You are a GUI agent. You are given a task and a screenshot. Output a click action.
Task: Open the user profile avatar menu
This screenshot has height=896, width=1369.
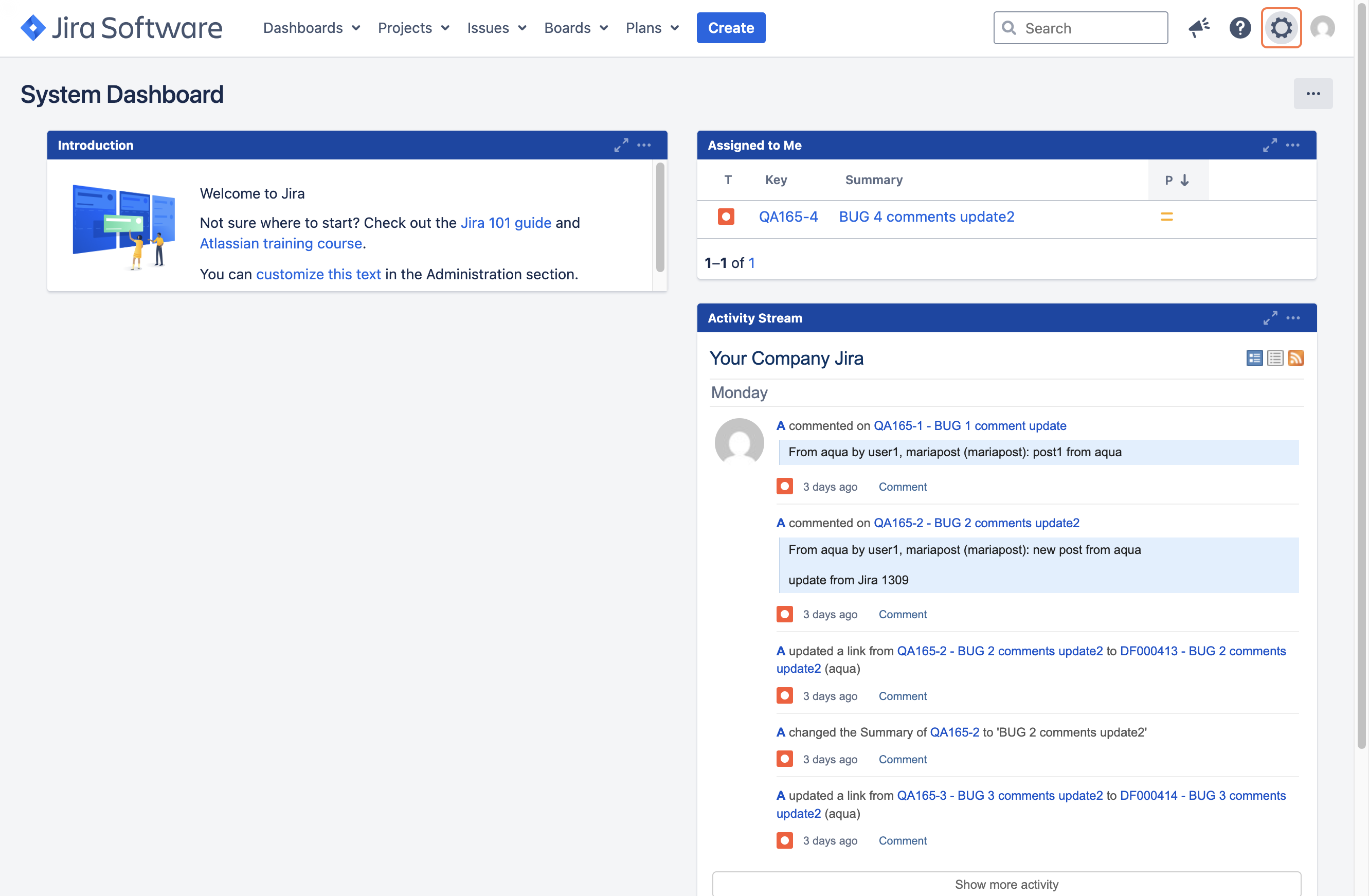click(1322, 28)
